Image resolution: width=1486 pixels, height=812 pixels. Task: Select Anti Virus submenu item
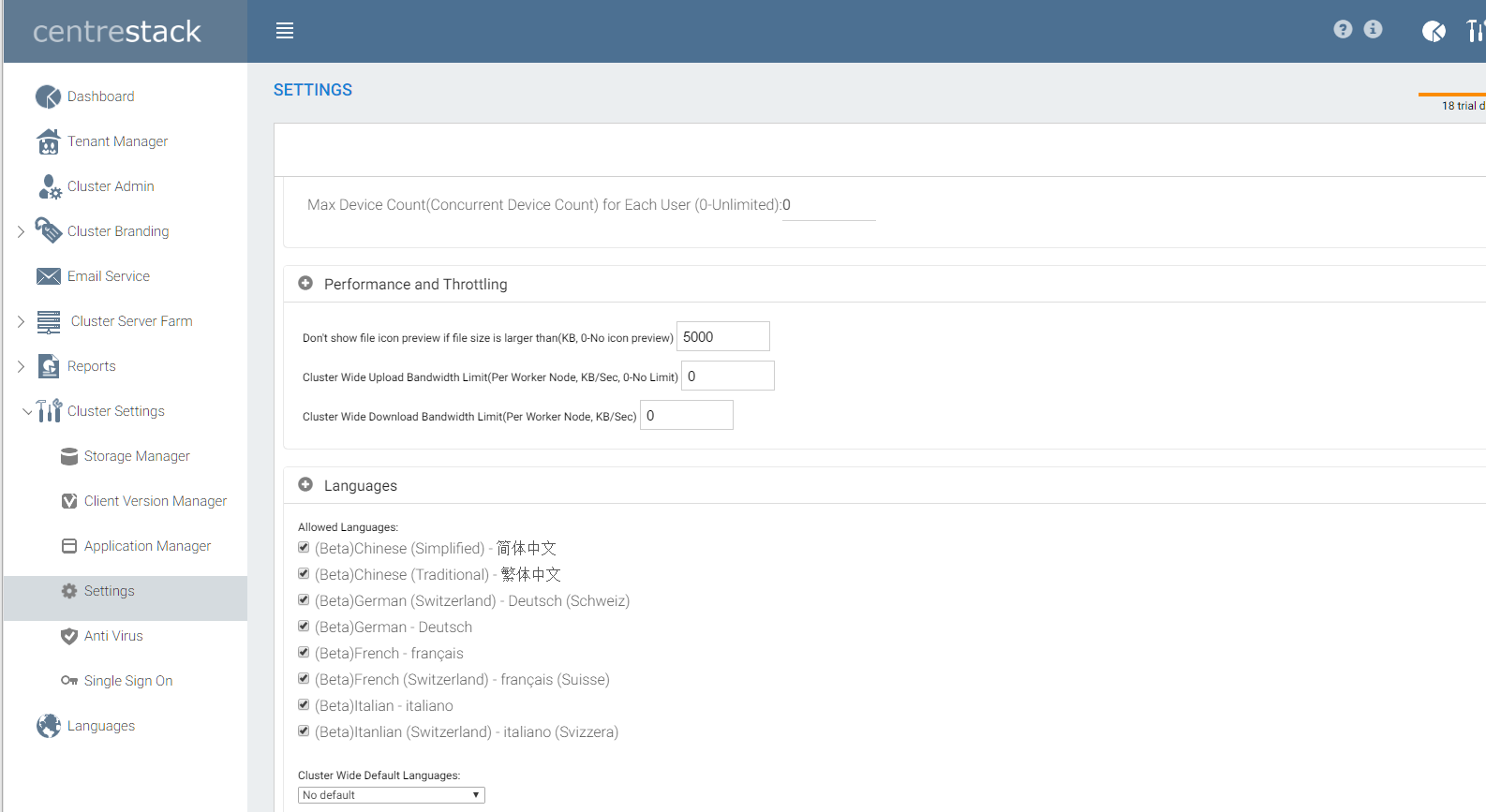tap(113, 636)
